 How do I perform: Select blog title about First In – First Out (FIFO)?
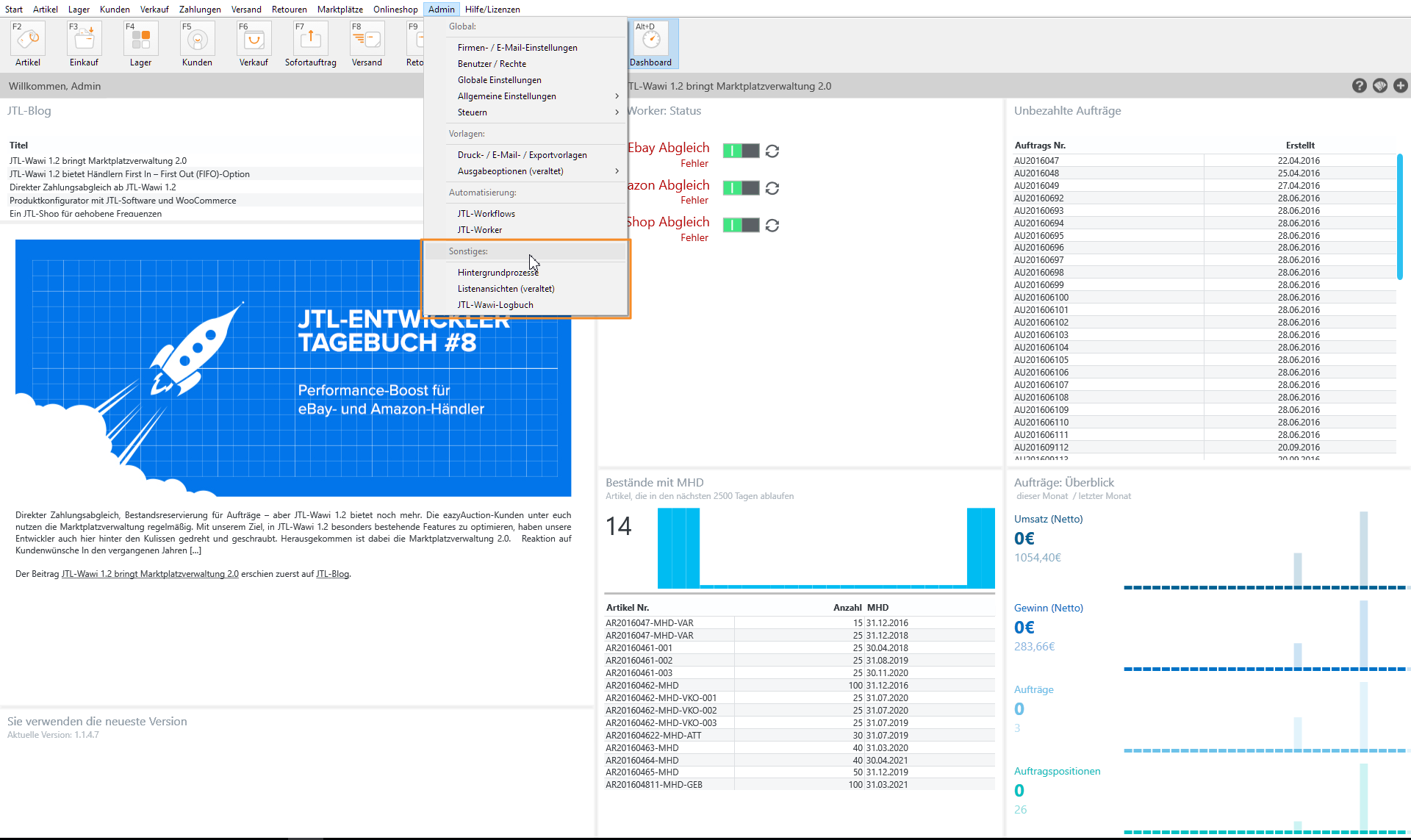[x=129, y=174]
